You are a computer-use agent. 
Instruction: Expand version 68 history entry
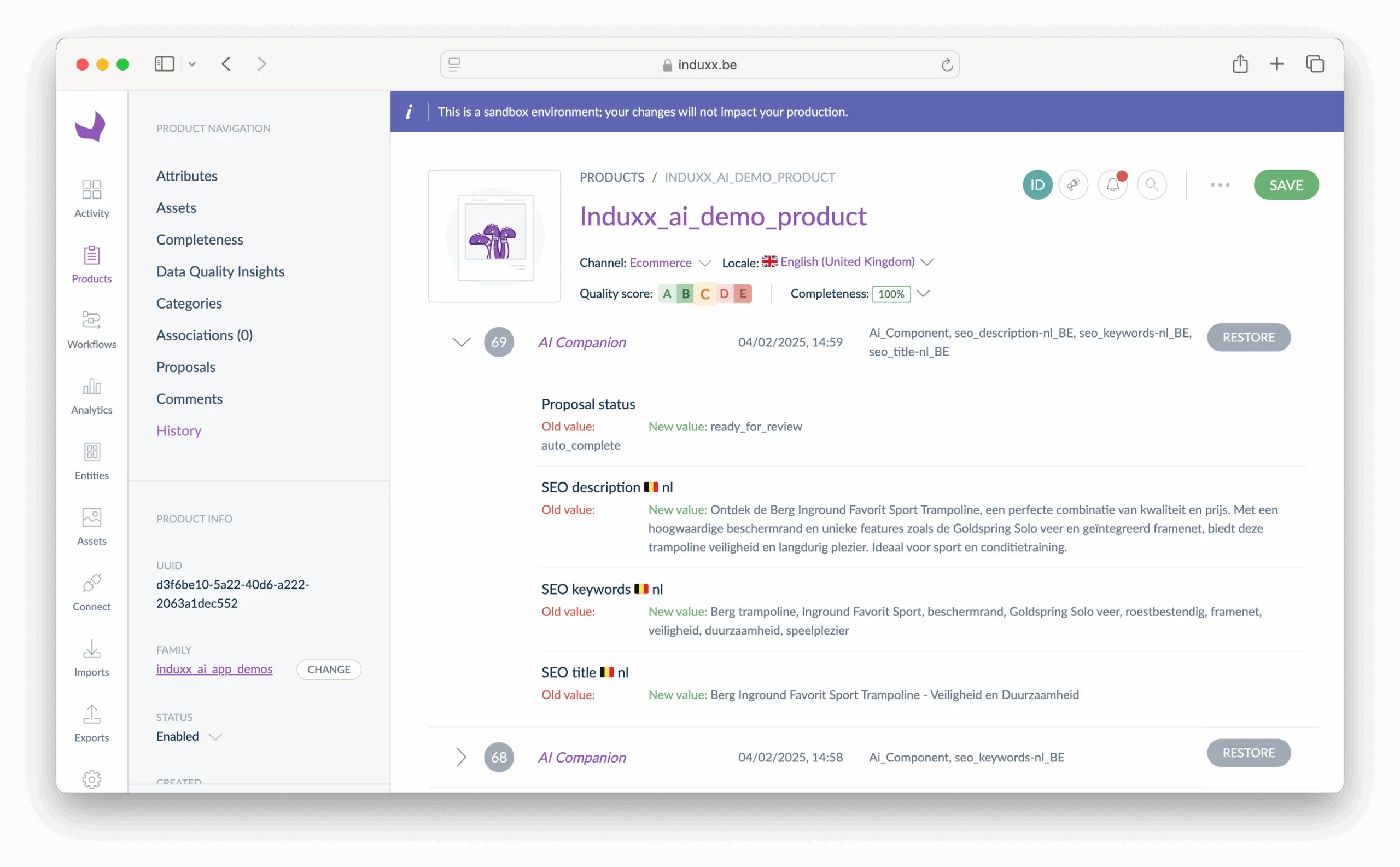tap(462, 757)
